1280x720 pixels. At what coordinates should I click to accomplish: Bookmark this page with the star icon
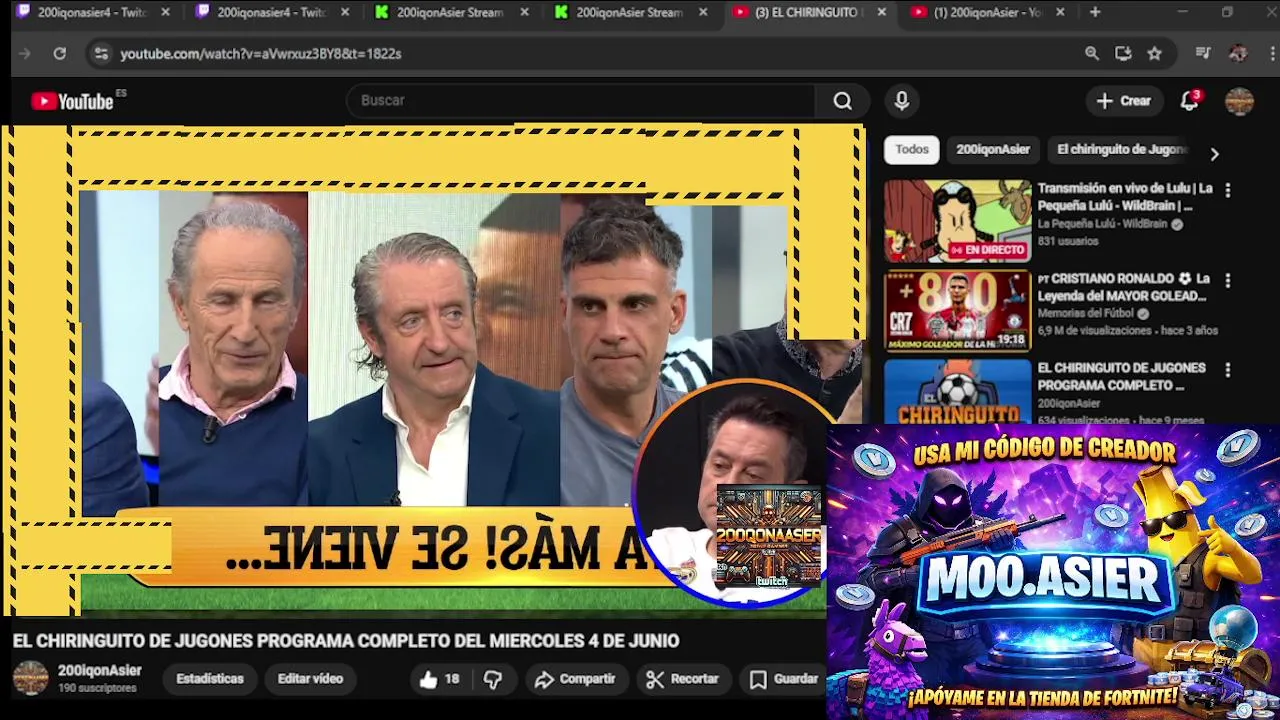click(1154, 53)
